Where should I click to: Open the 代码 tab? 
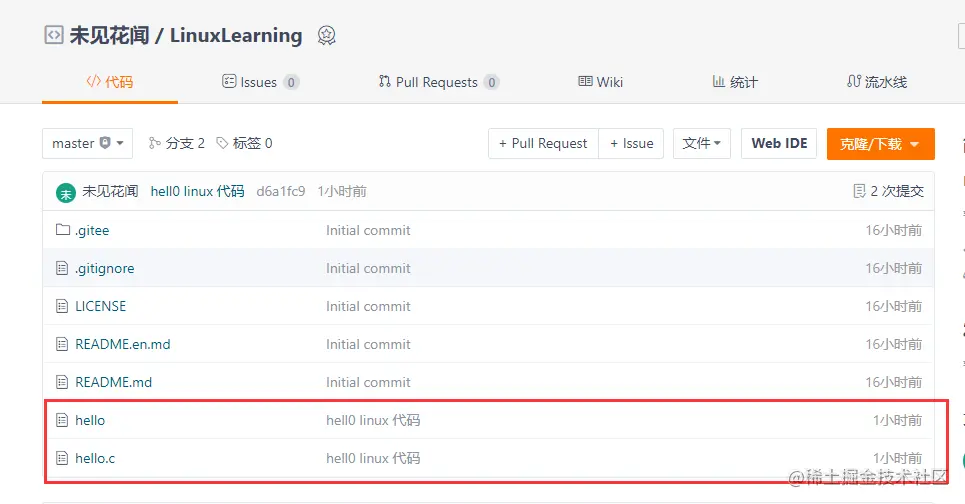[x=110, y=82]
